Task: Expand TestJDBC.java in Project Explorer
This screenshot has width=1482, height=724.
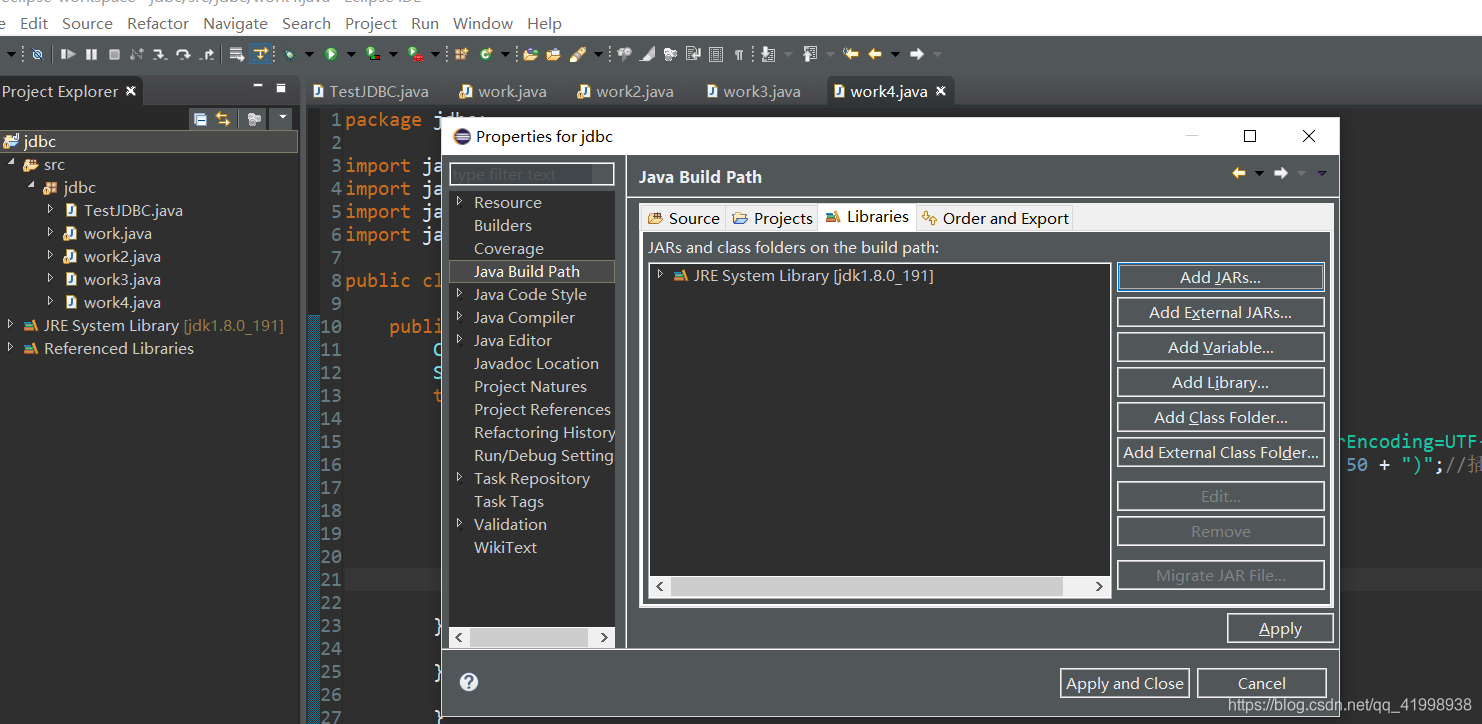Action: click(50, 210)
